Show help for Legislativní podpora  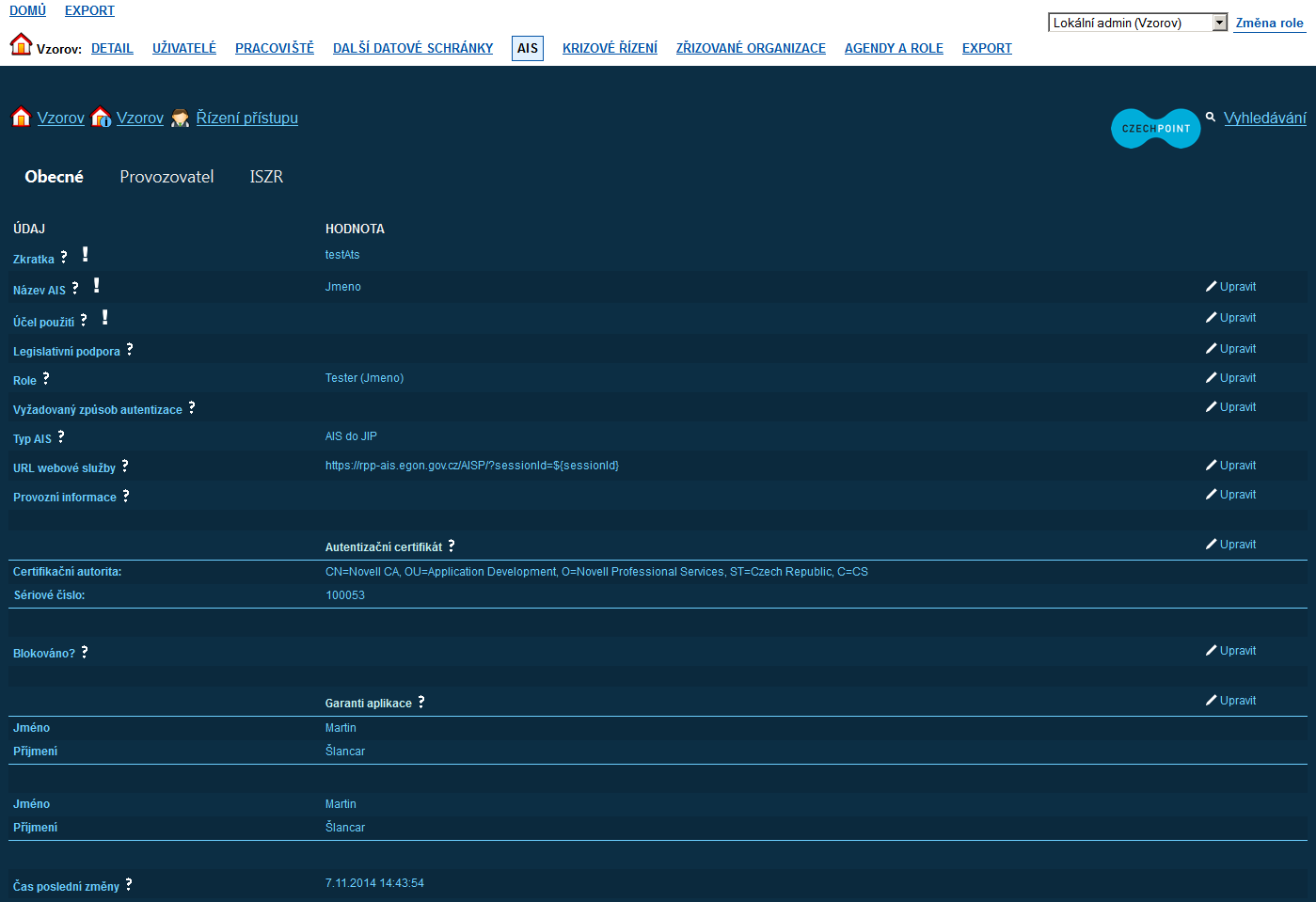[130, 349]
